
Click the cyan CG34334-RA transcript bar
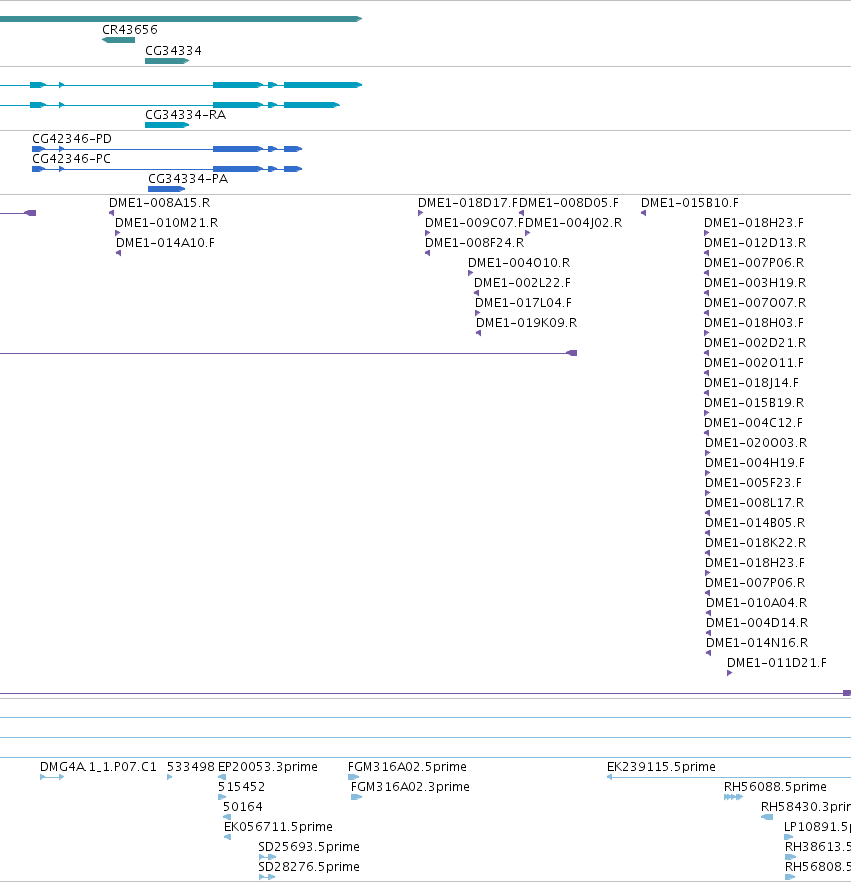pyautogui.click(x=166, y=125)
